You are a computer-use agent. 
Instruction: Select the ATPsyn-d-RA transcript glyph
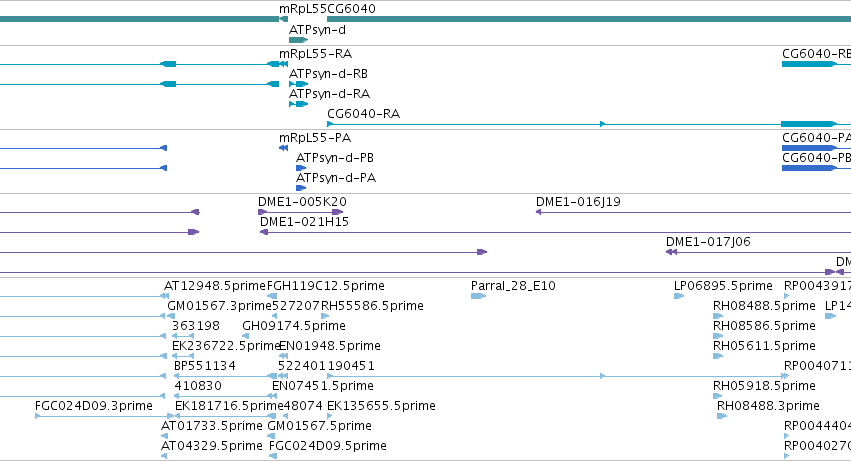tap(299, 104)
